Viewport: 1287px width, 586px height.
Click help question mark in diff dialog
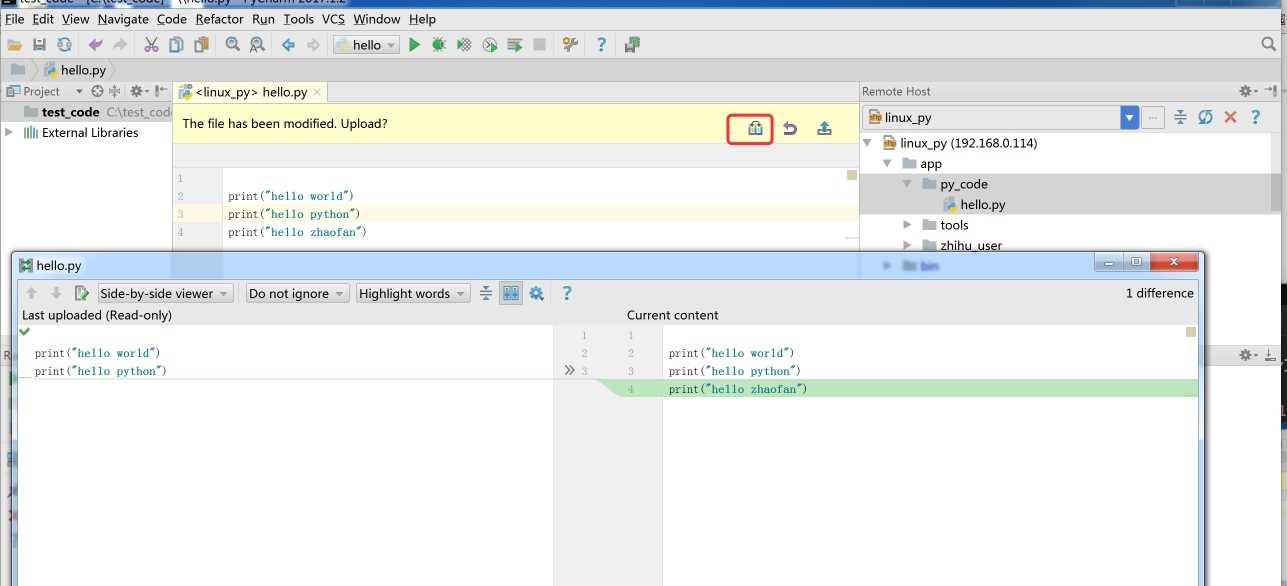[567, 293]
